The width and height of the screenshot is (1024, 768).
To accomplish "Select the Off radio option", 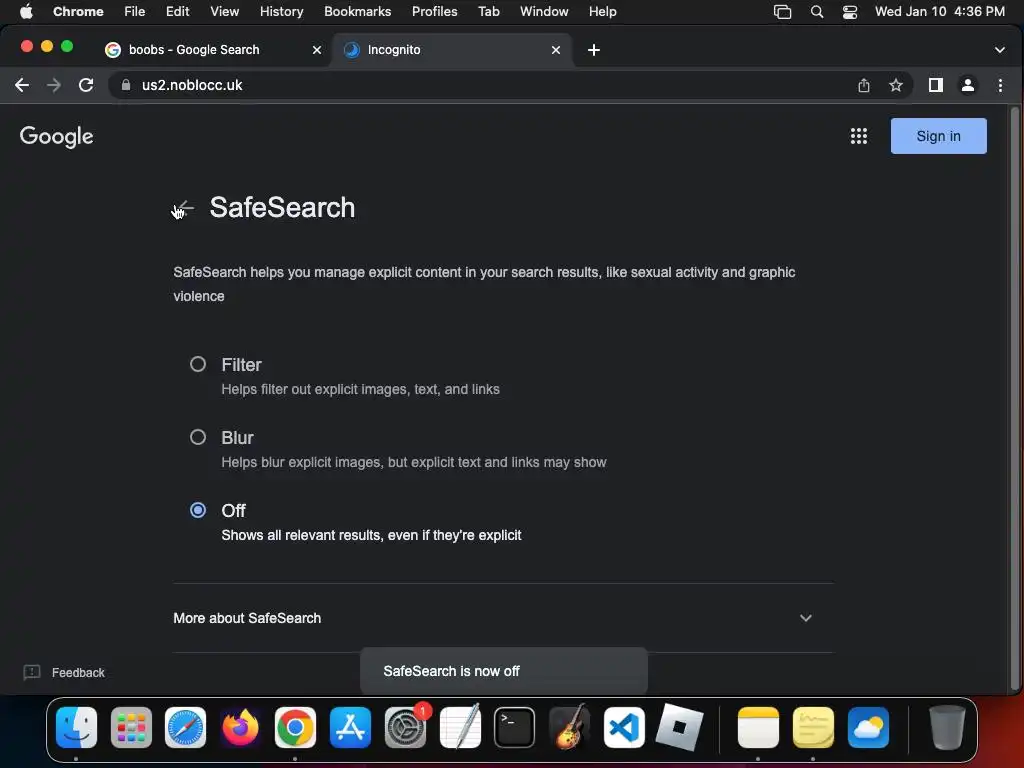I will (x=198, y=510).
